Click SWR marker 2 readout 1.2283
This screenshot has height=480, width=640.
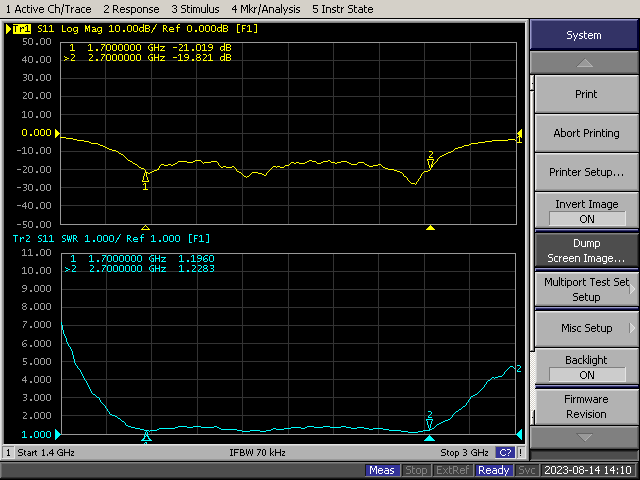[x=196, y=269]
